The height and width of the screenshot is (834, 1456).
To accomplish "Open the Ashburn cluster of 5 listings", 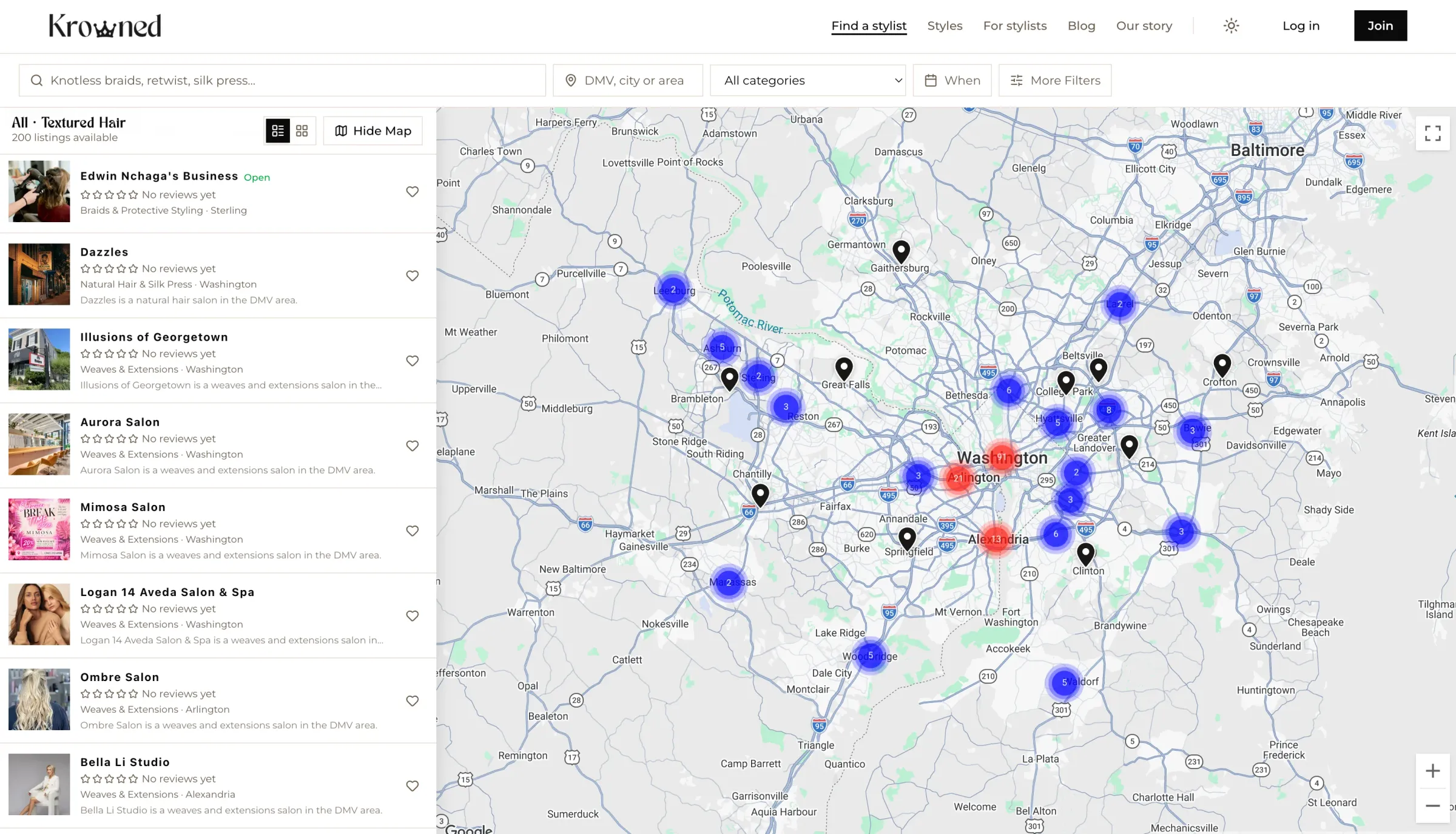I will point(722,347).
